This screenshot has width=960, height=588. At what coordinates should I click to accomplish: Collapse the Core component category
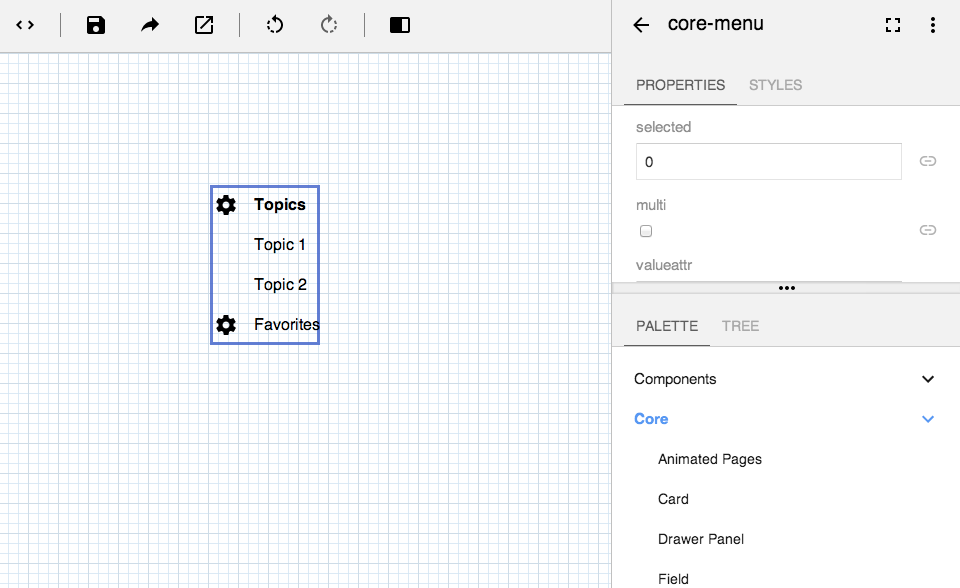point(928,419)
